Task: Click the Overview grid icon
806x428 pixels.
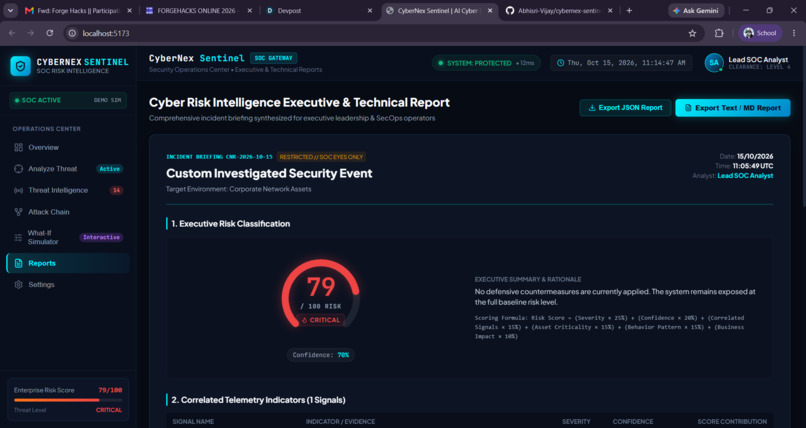Action: (x=19, y=147)
